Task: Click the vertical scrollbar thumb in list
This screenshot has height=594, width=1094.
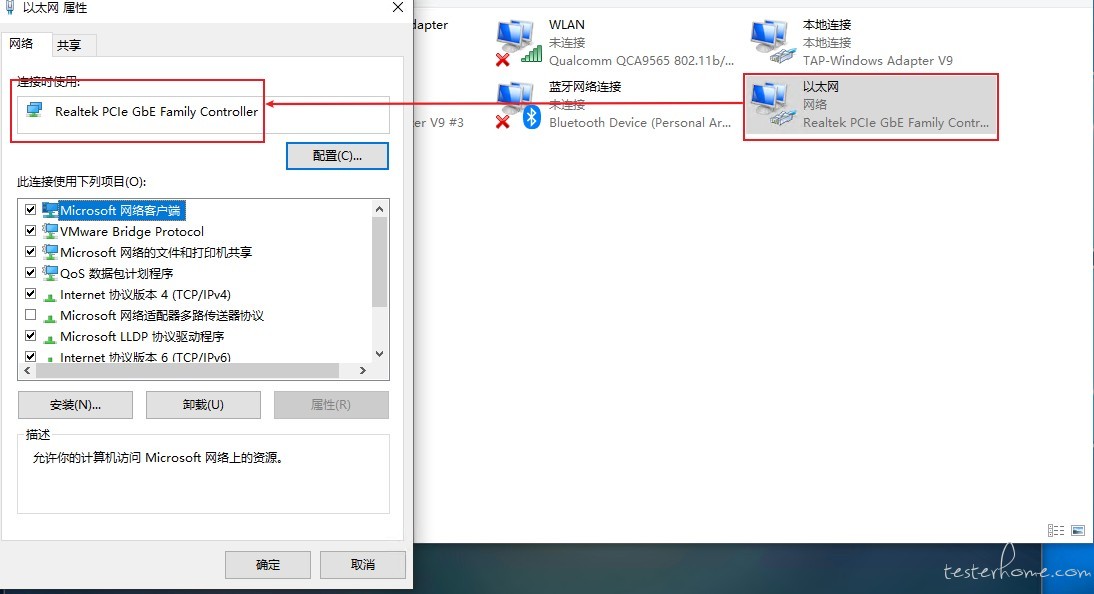Action: click(380, 262)
